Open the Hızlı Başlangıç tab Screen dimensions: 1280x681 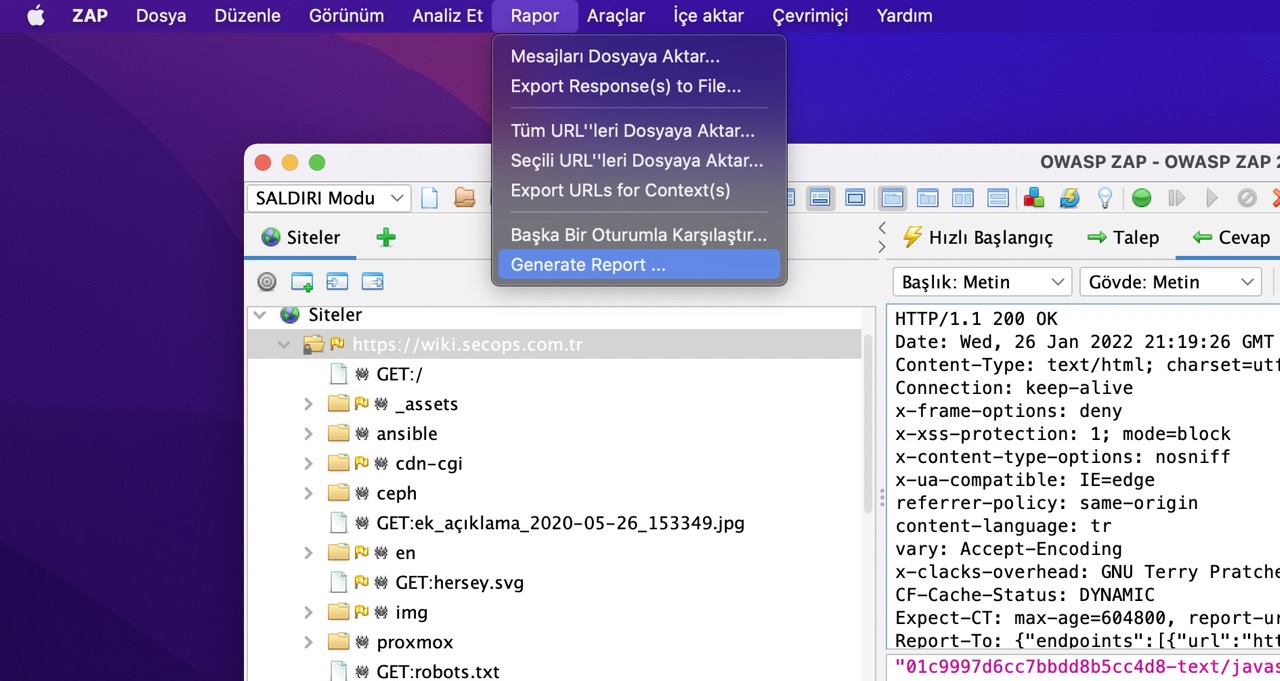(x=978, y=238)
